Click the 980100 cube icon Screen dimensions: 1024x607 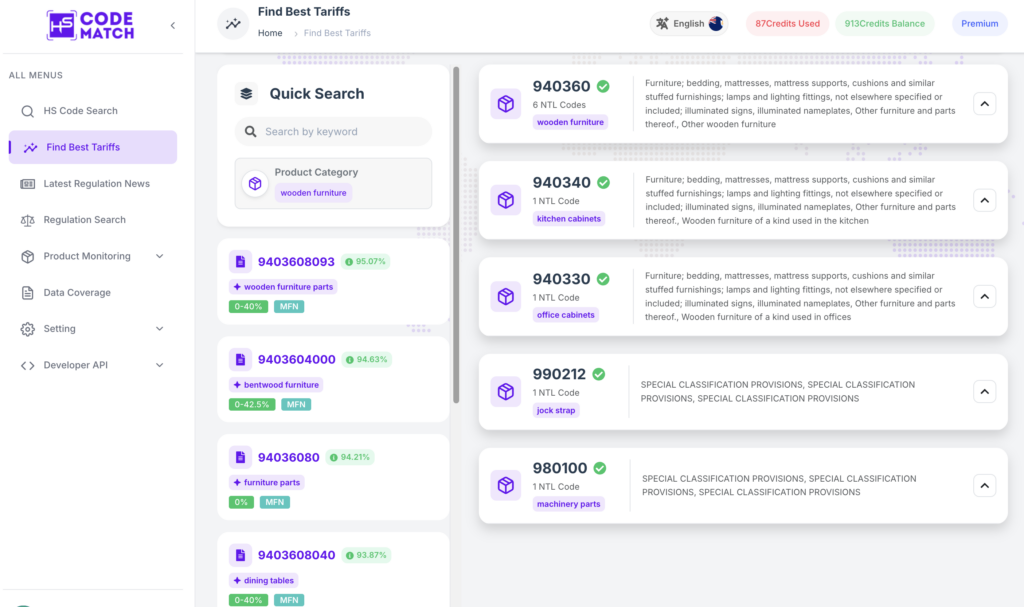point(505,485)
